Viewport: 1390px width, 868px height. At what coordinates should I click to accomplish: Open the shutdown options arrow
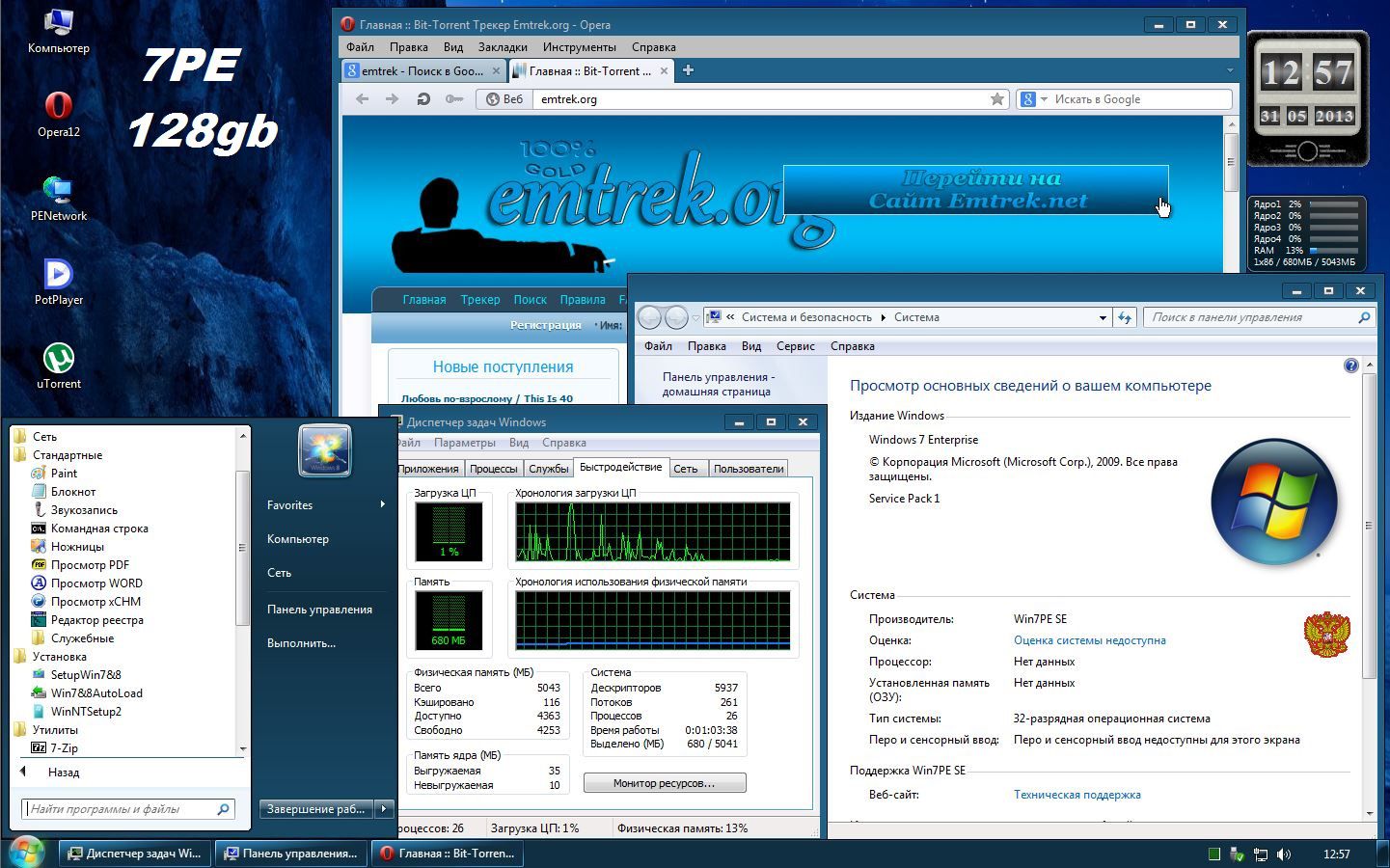tap(384, 809)
